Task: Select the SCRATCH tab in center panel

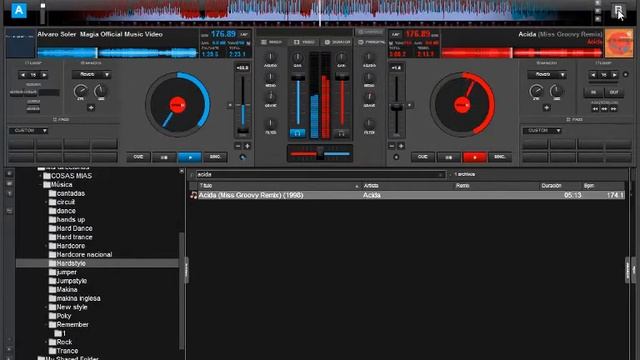Action: [337, 42]
